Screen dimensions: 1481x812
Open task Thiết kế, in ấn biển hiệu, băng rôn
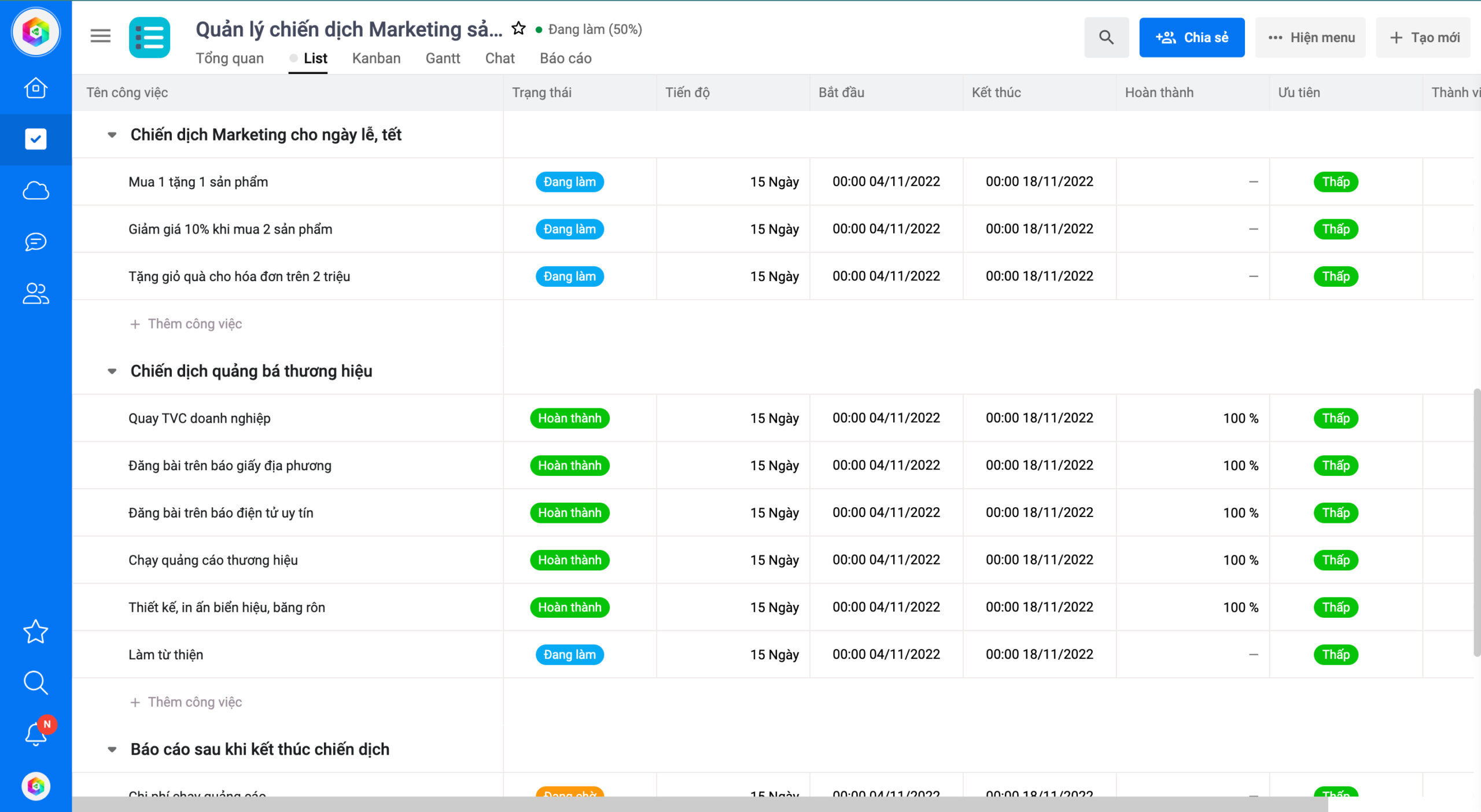coord(227,607)
